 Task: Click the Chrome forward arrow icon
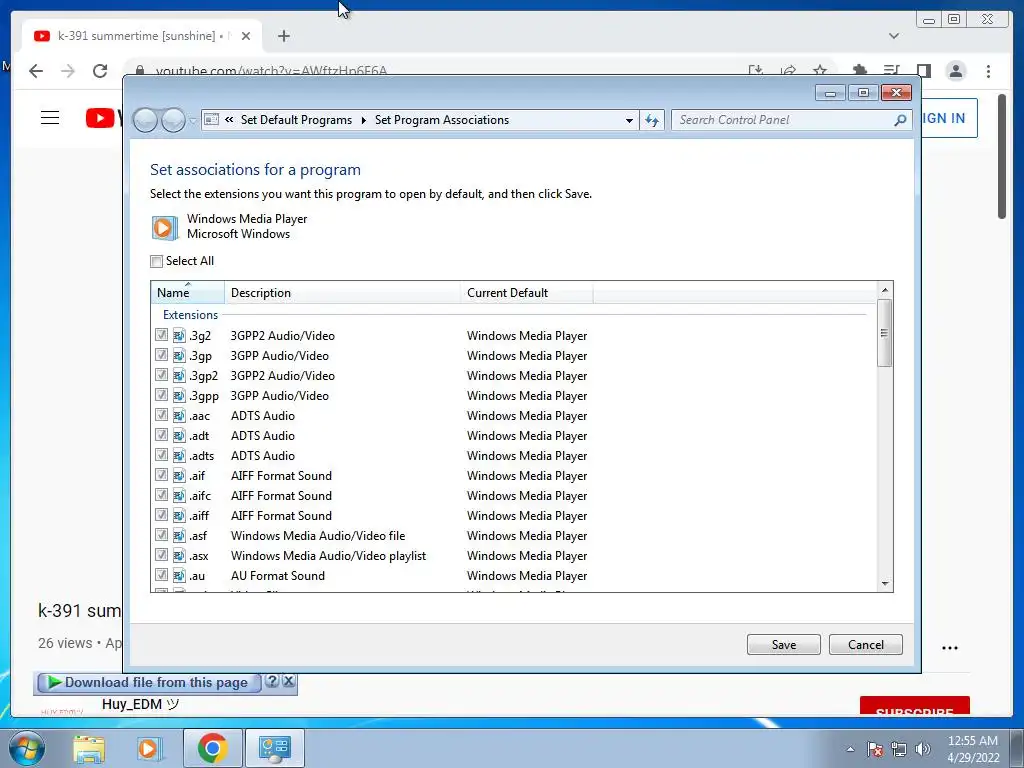68,71
